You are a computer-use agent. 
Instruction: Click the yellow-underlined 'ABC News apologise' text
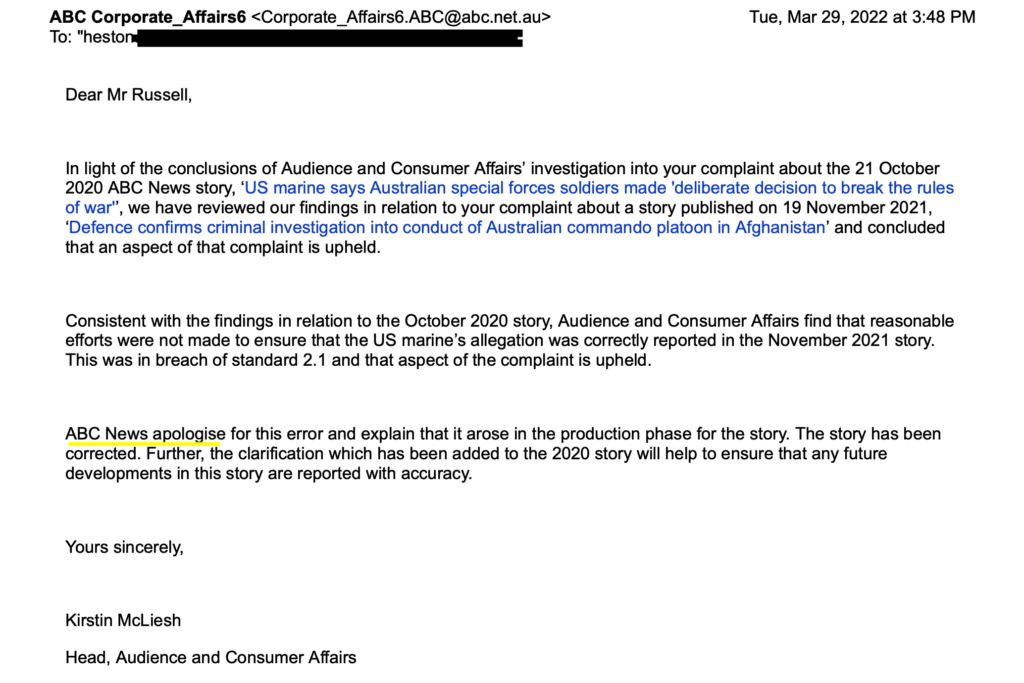pos(145,434)
